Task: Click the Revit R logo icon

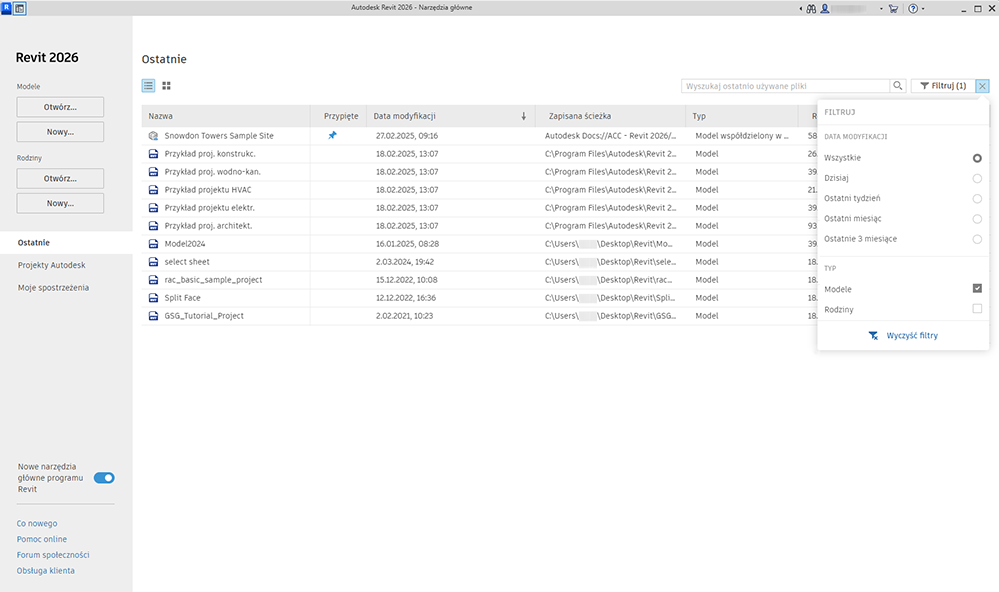Action: pos(6,8)
